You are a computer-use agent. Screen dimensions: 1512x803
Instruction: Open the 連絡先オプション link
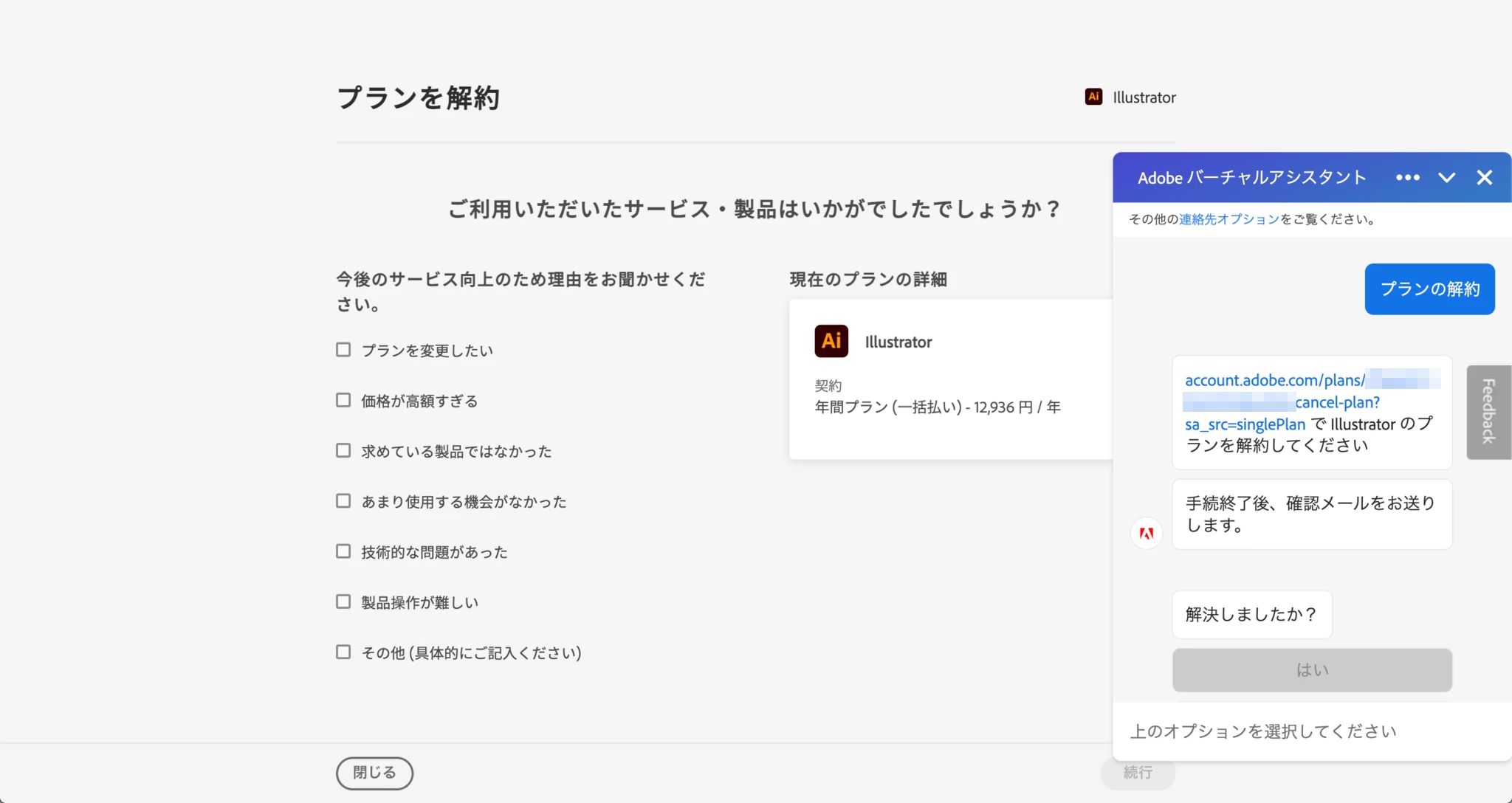pyautogui.click(x=1228, y=219)
